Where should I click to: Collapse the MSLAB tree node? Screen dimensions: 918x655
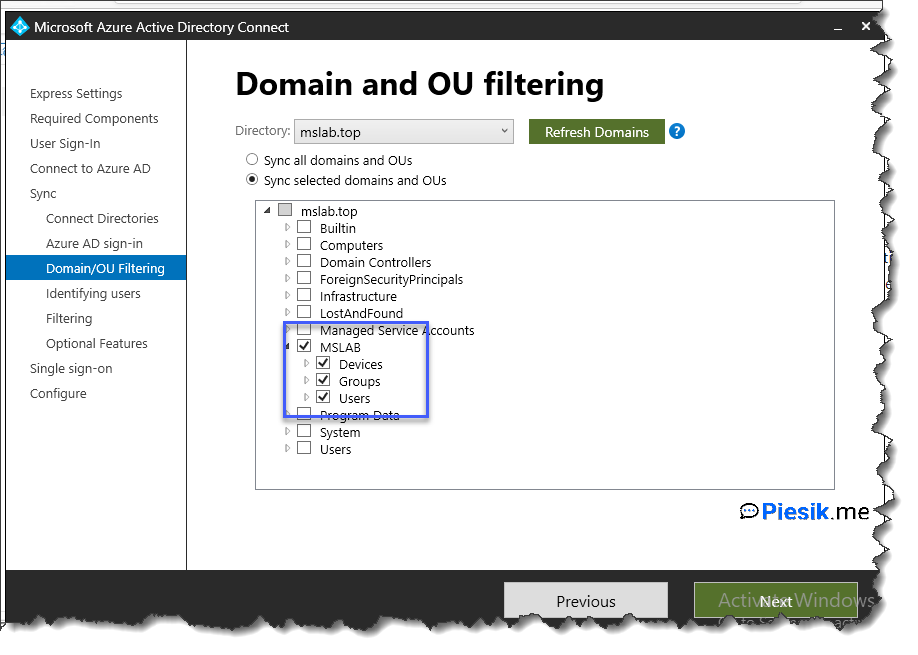[x=288, y=347]
